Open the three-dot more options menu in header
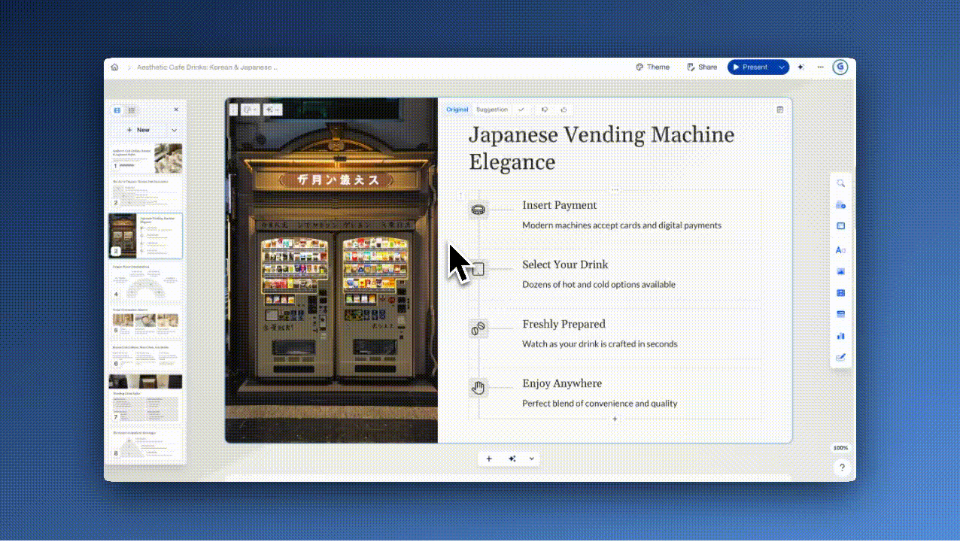The image size is (960, 543). (820, 67)
